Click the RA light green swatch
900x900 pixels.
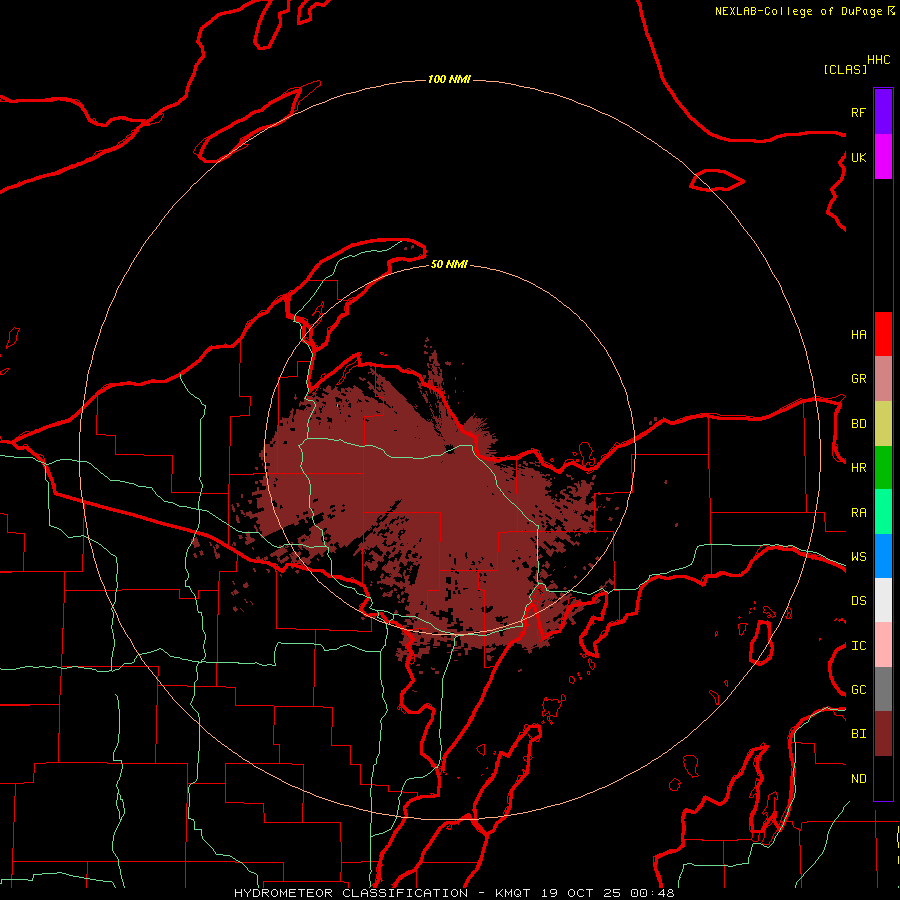[883, 512]
